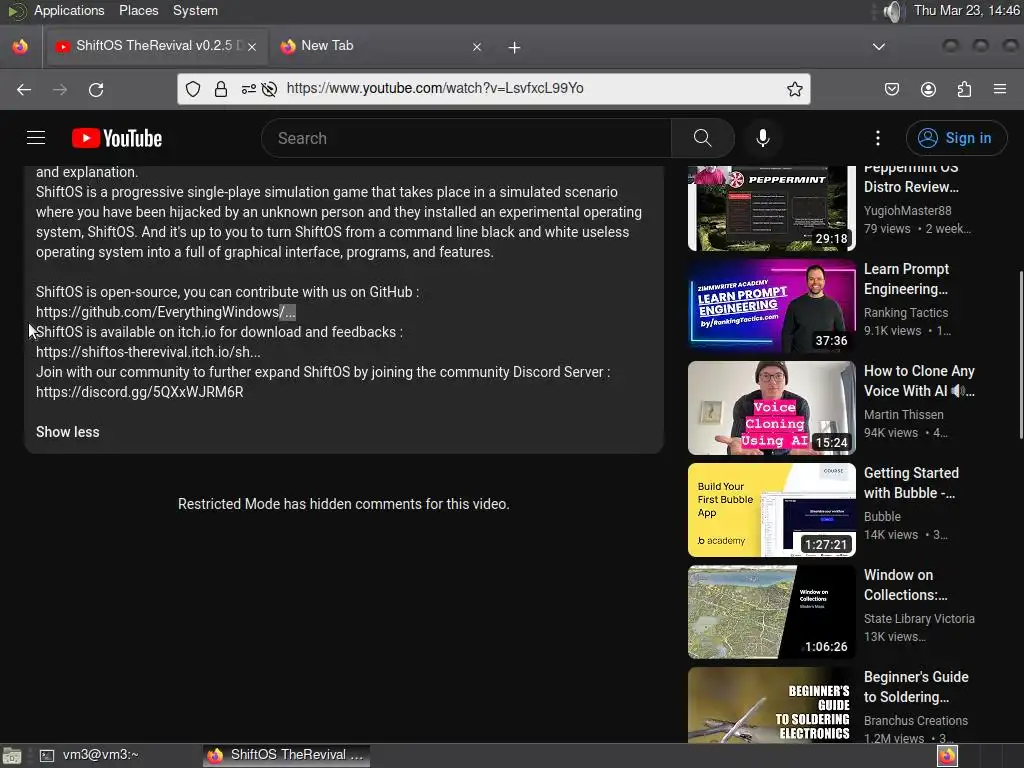The width and height of the screenshot is (1024, 768).
Task: Click the show desktop taskbar icon
Action: [12, 756]
